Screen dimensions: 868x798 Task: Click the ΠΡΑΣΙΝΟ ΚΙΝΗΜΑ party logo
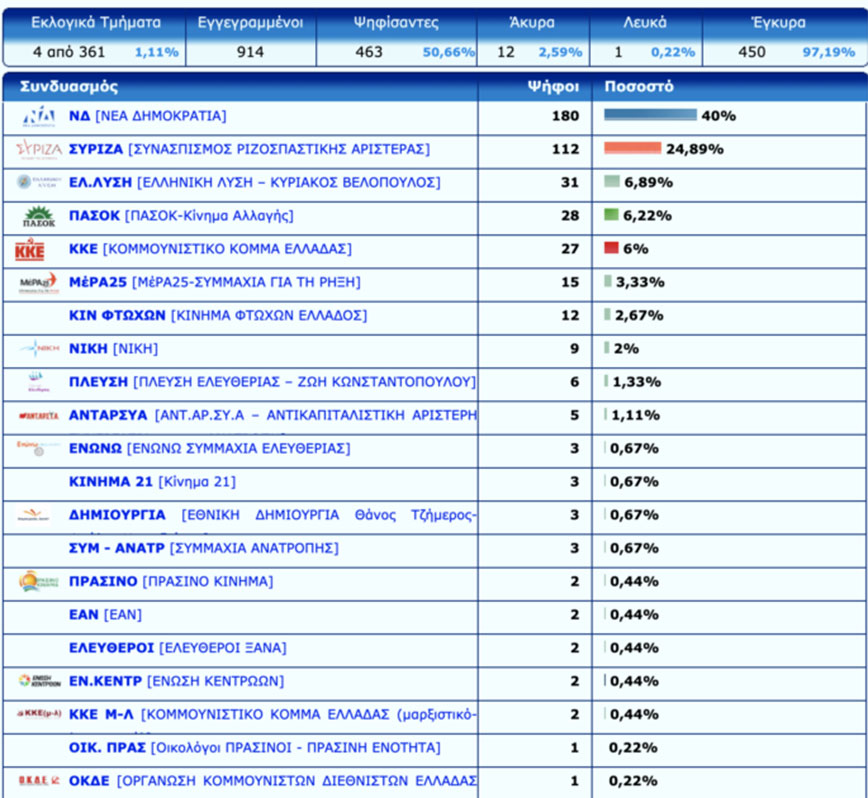click(39, 581)
